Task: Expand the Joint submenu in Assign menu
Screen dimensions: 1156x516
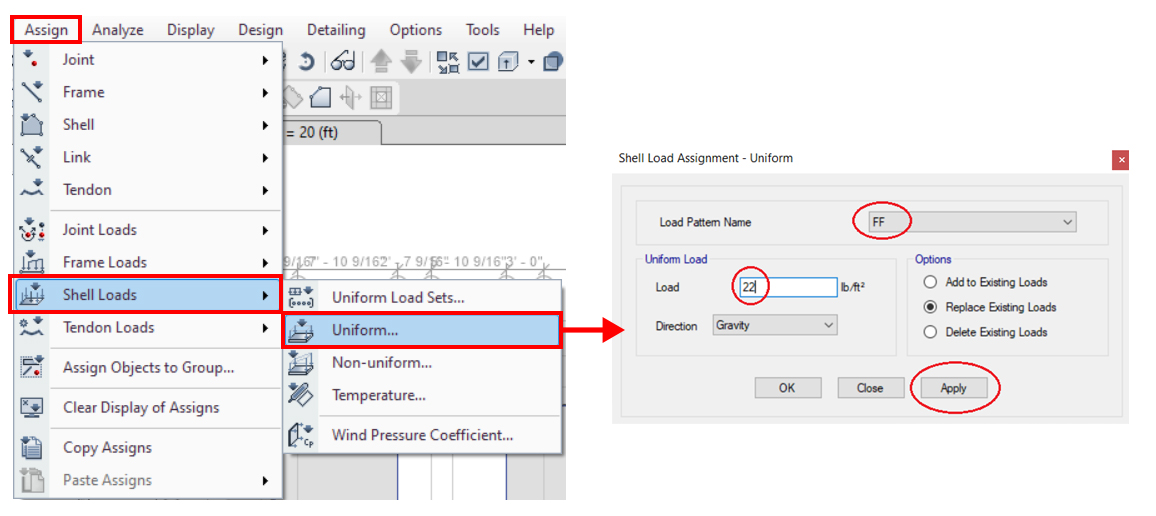Action: click(147, 60)
